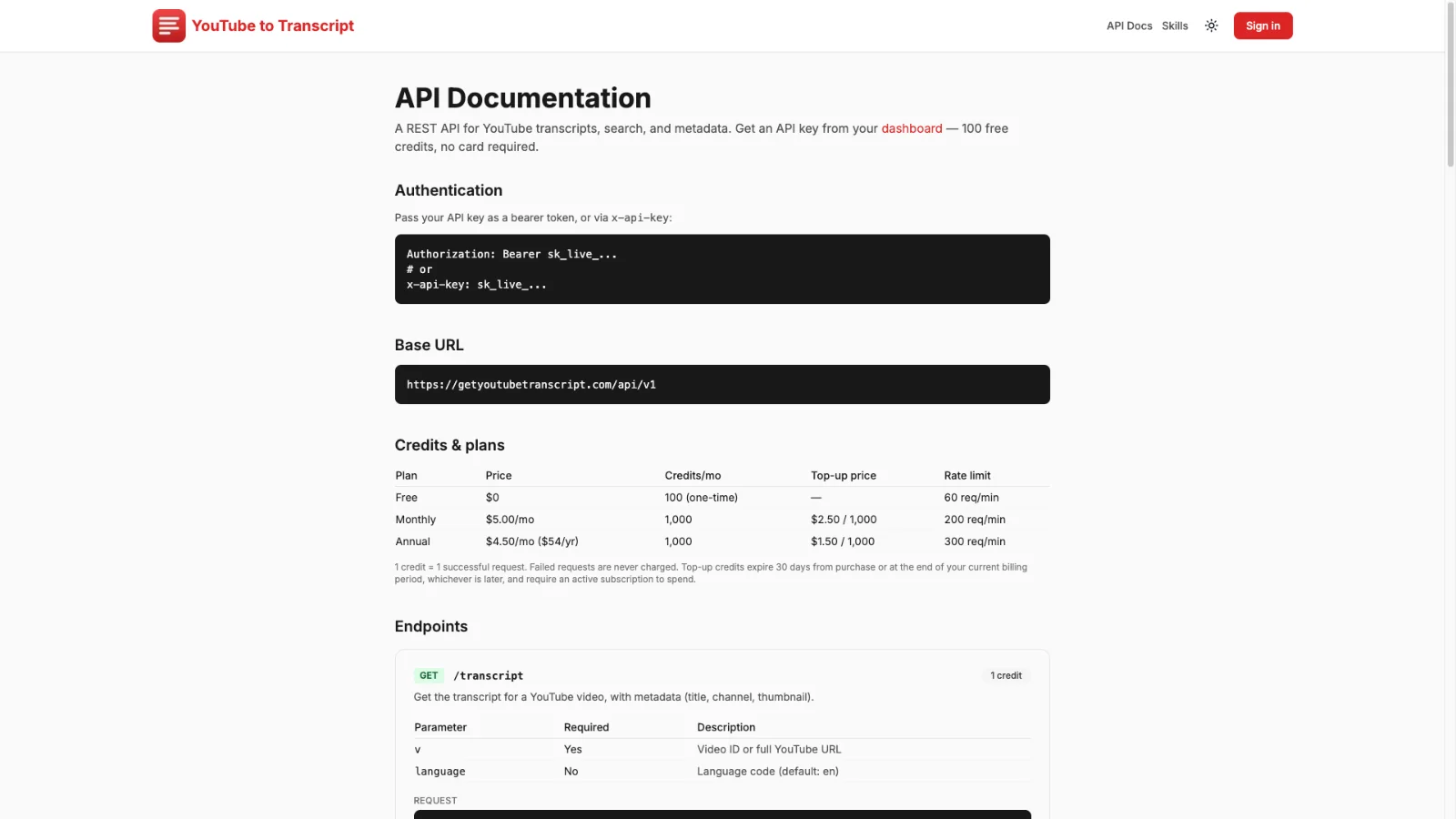
Task: Click the 300 req/min rate limit cell
Action: pyautogui.click(x=975, y=541)
